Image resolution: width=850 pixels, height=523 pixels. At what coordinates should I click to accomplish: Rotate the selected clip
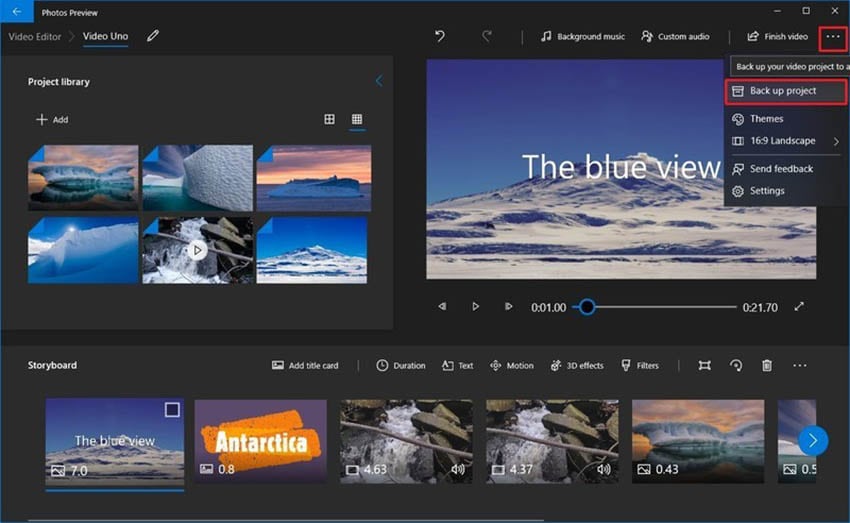coord(736,366)
